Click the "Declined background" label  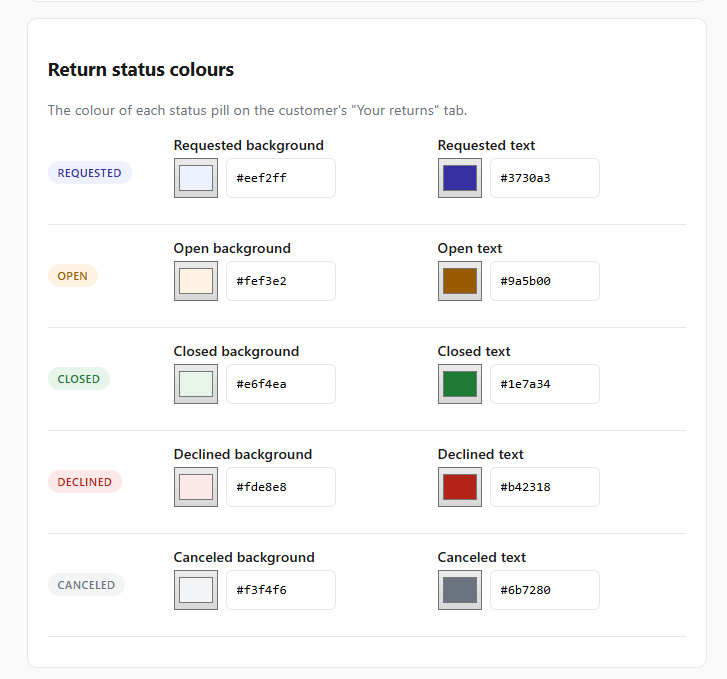242,455
